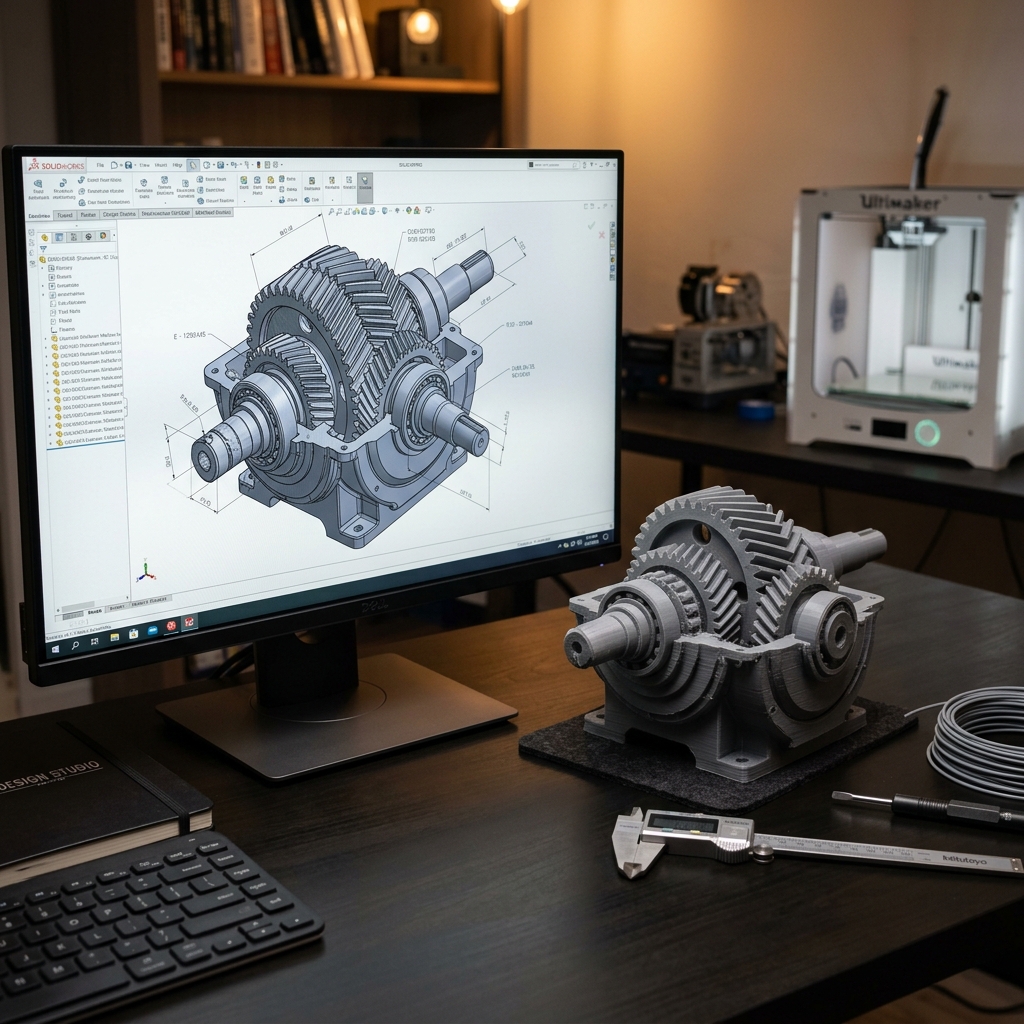1024x1024 pixels.
Task: Click the red X in the viewport corner
Action: click(602, 235)
